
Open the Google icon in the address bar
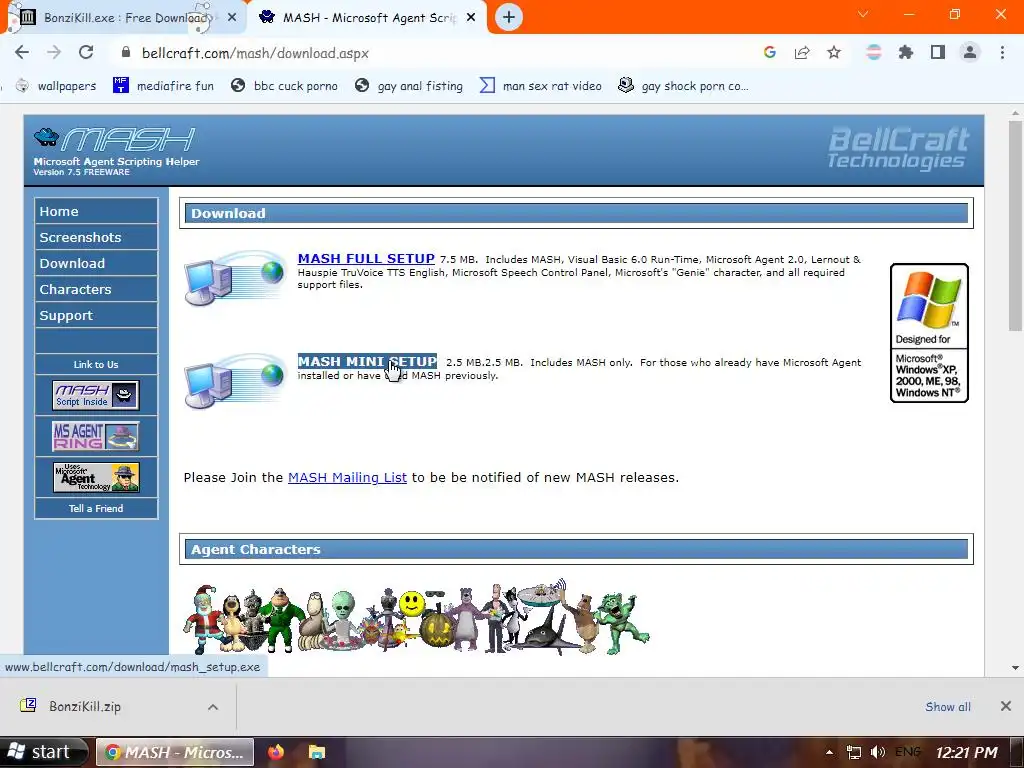click(x=770, y=53)
